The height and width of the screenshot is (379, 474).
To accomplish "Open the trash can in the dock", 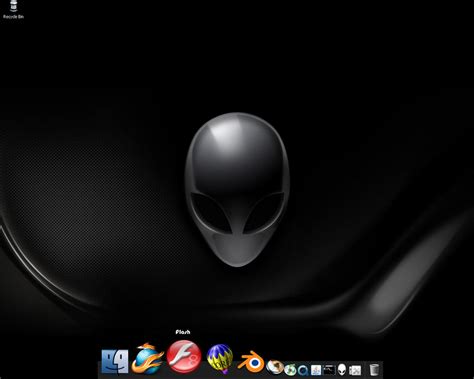I will (x=374, y=369).
